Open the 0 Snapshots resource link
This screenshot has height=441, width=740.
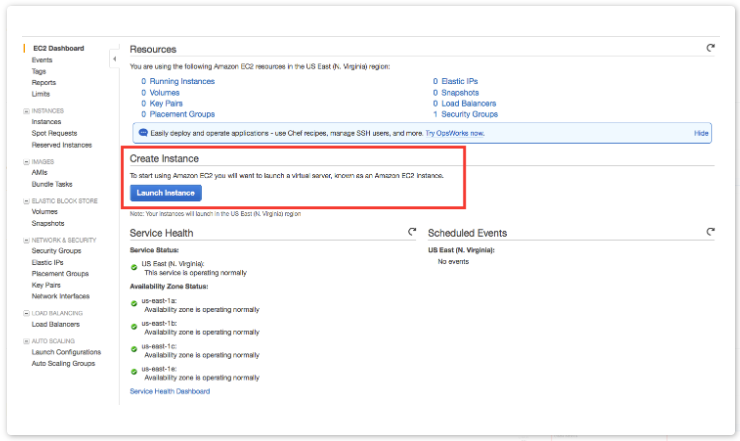[x=456, y=93]
